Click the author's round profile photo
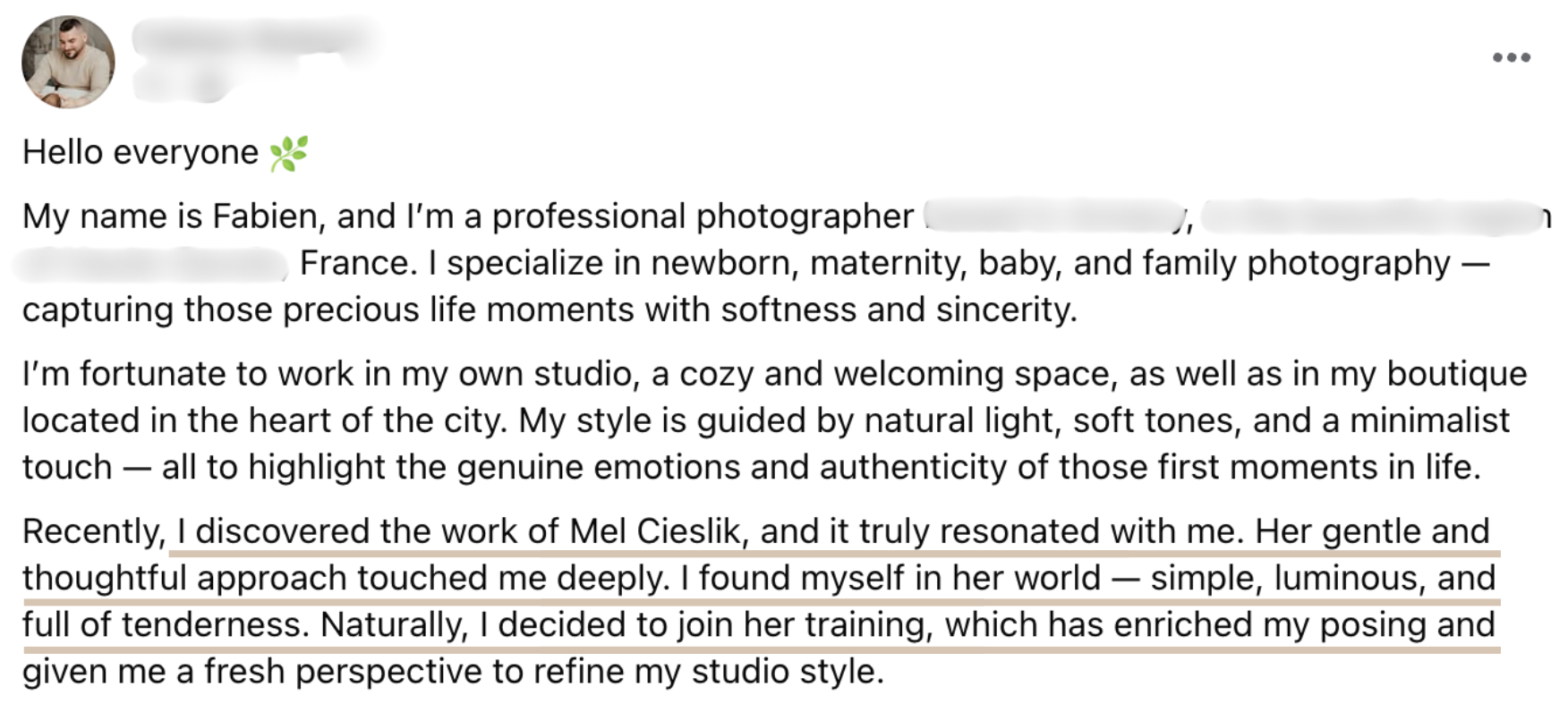The width and height of the screenshot is (1568, 721). [68, 62]
